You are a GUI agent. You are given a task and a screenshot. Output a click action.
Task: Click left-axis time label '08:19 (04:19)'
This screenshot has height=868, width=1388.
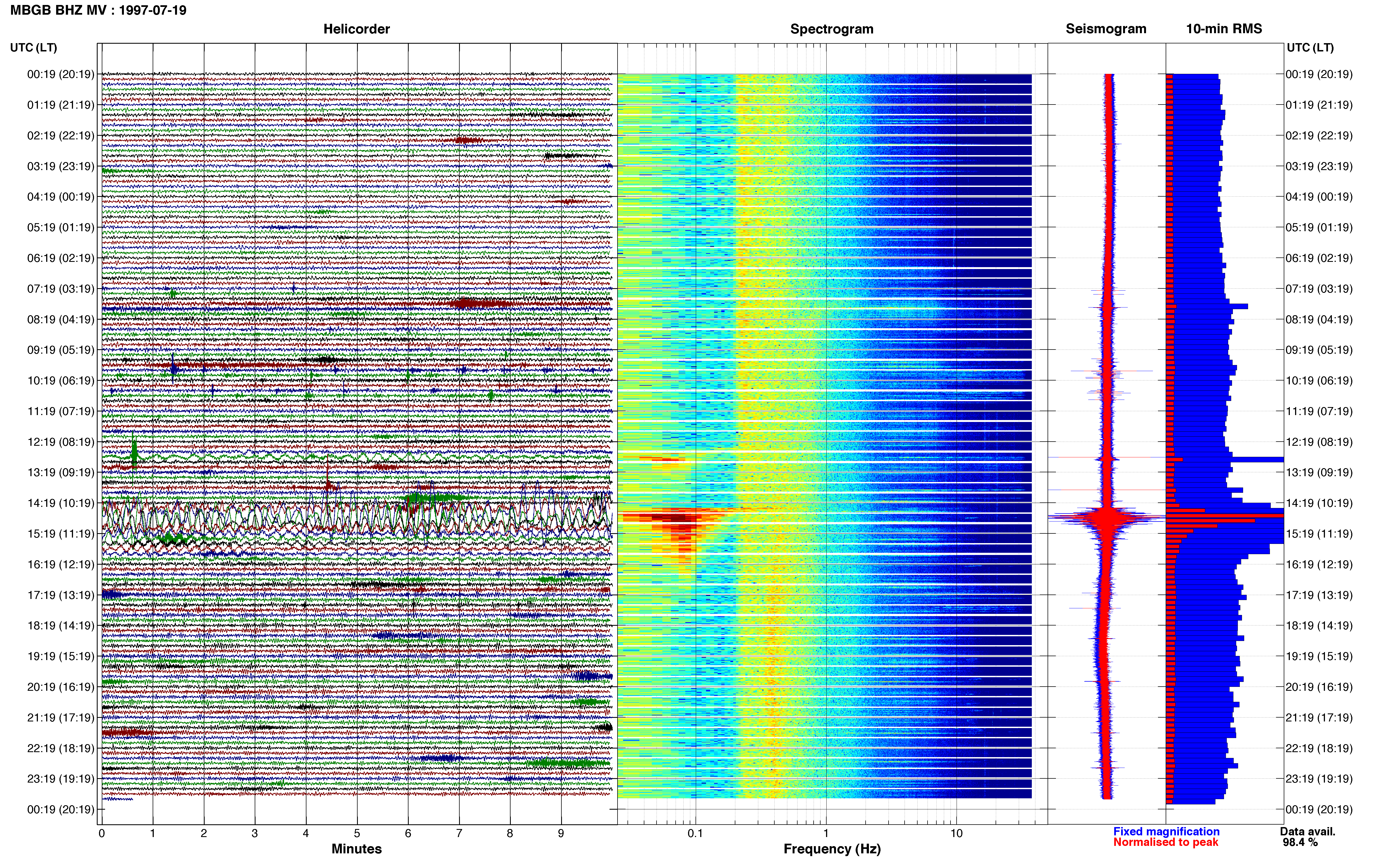61,319
